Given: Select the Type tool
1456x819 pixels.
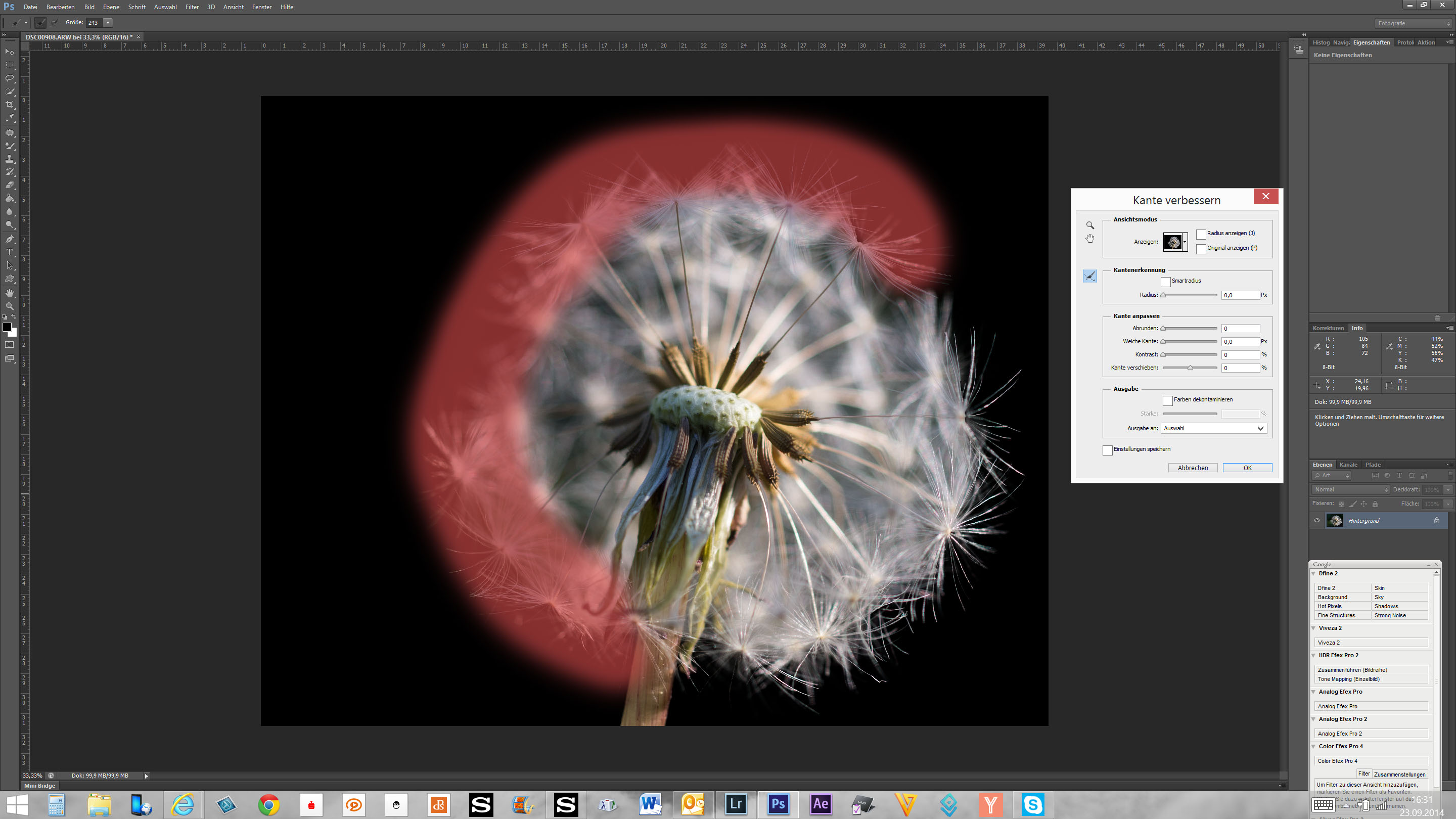Looking at the screenshot, I should (x=10, y=253).
